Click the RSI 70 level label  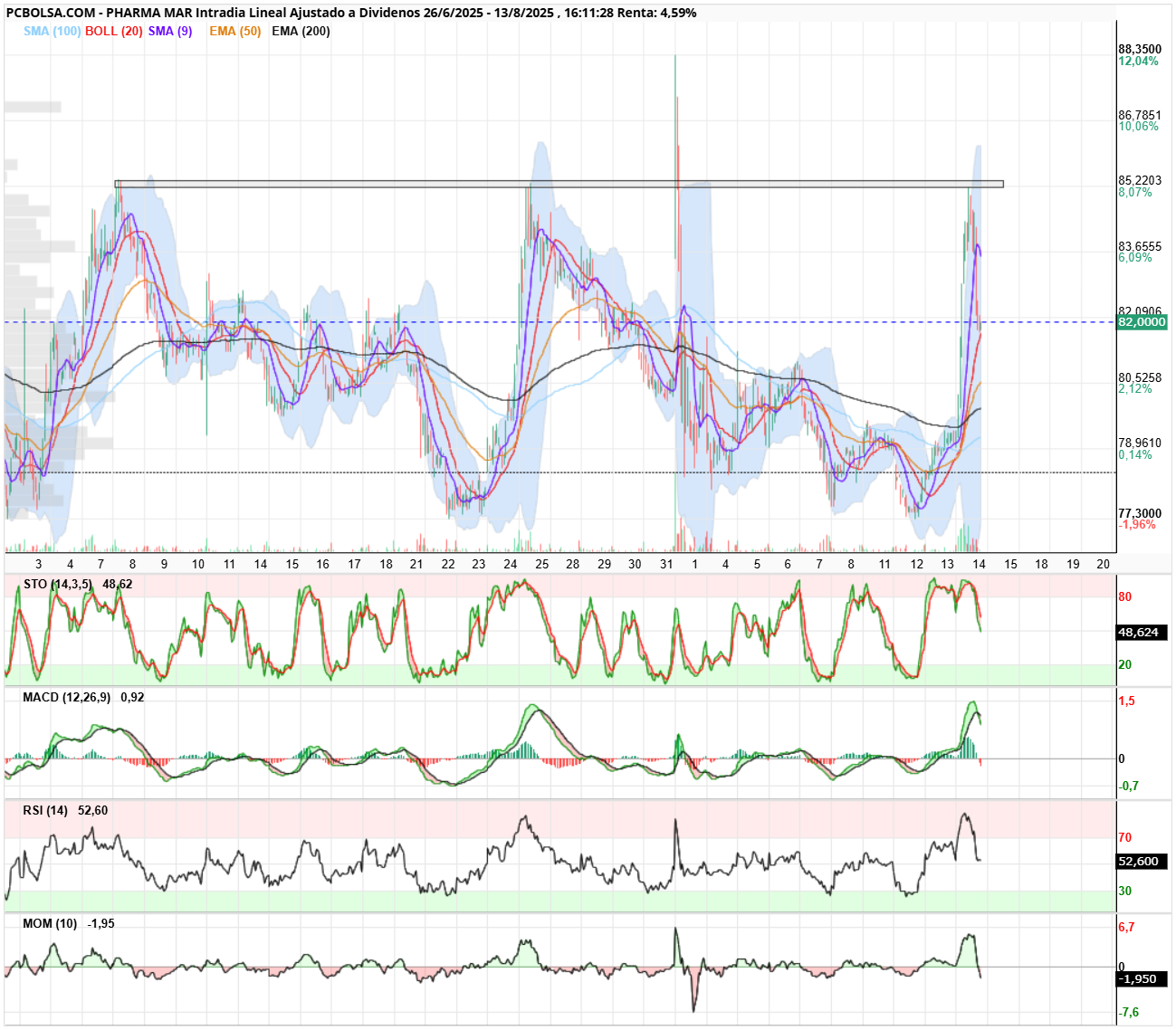coord(1125,837)
